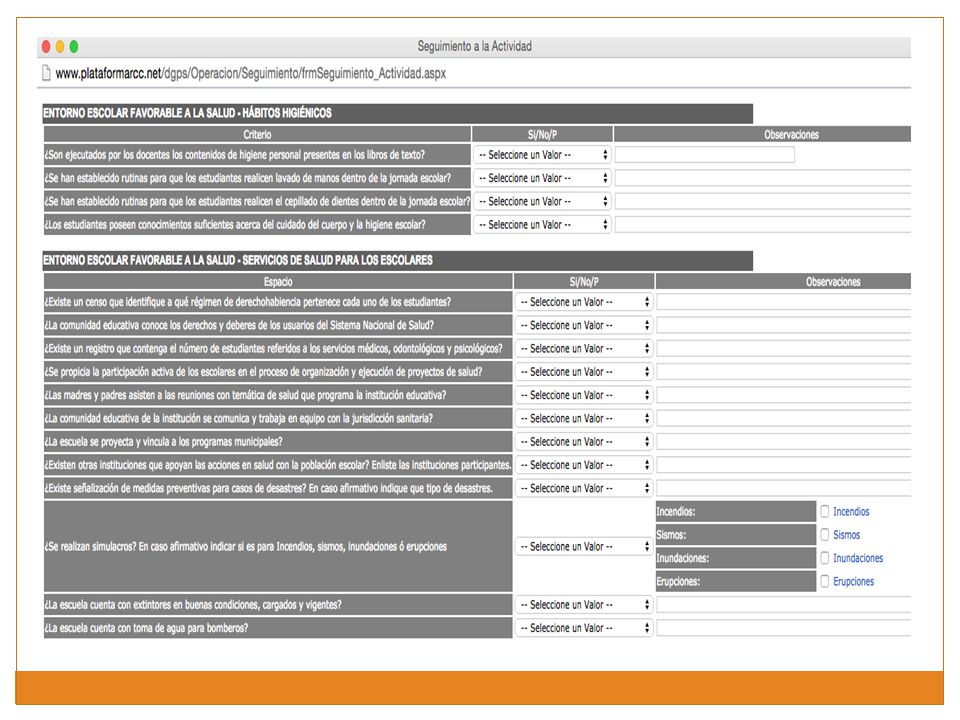The width and height of the screenshot is (960, 720).
Task: Click the Erupciones blue label link
Action: click(x=853, y=581)
